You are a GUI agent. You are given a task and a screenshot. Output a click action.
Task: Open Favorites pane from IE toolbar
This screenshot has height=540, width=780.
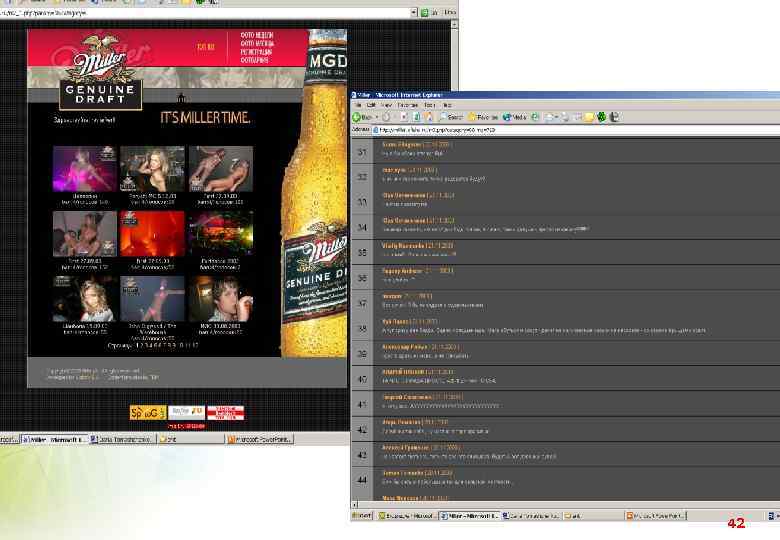click(483, 117)
